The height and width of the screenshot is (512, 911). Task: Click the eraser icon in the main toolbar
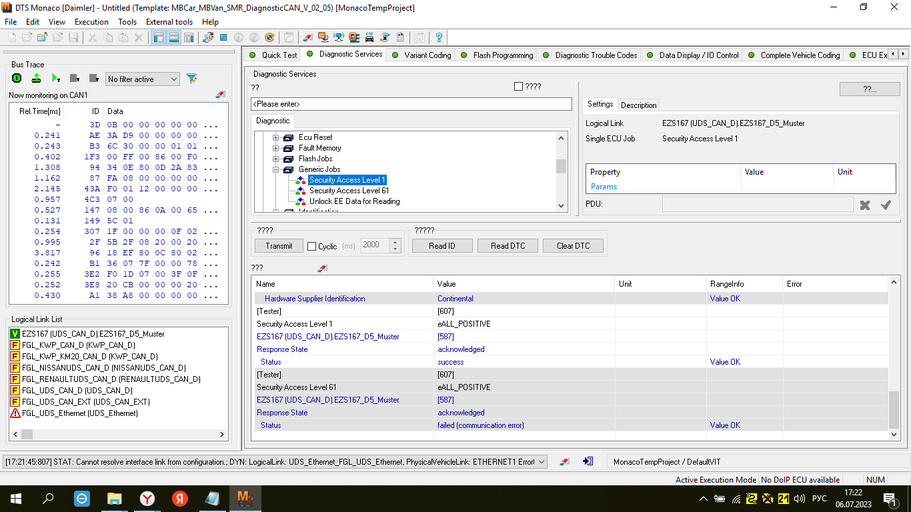(x=308, y=38)
